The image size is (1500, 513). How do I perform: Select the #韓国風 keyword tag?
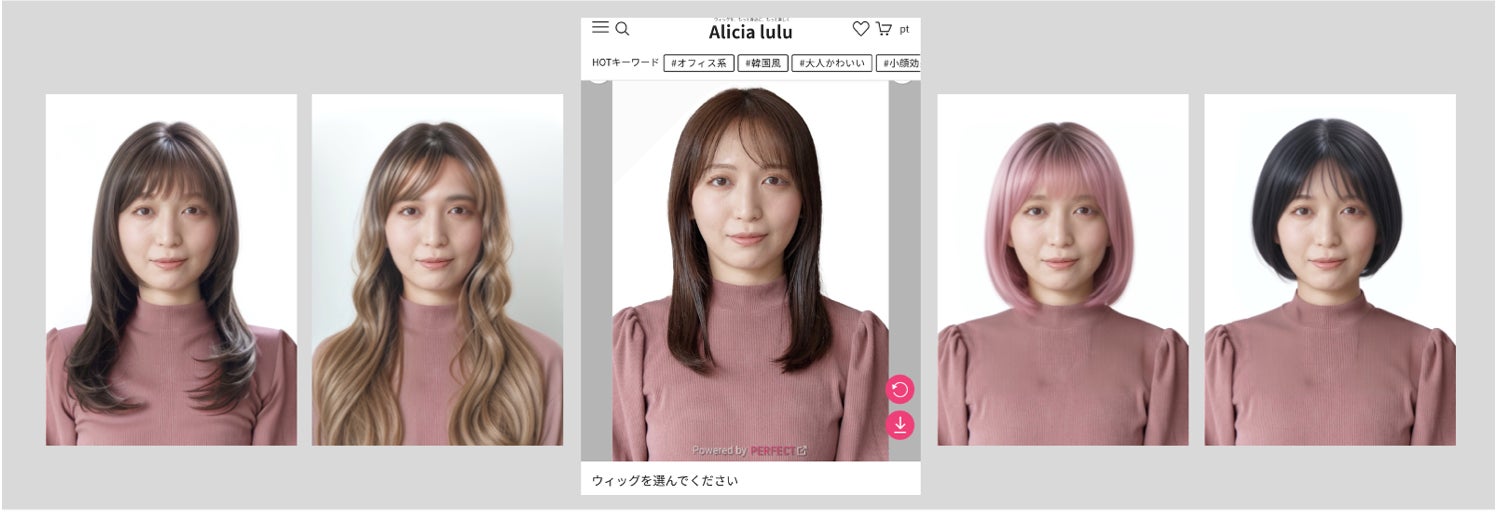tap(762, 63)
